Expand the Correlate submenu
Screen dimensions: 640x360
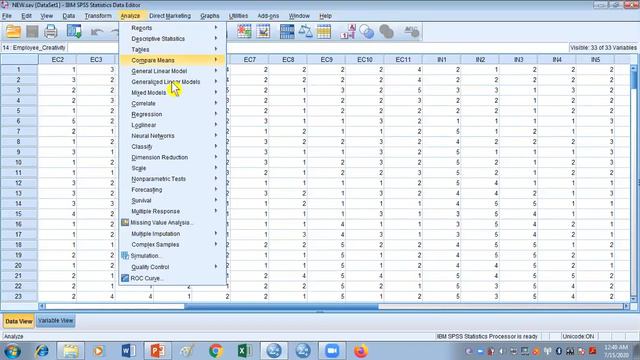(173, 103)
